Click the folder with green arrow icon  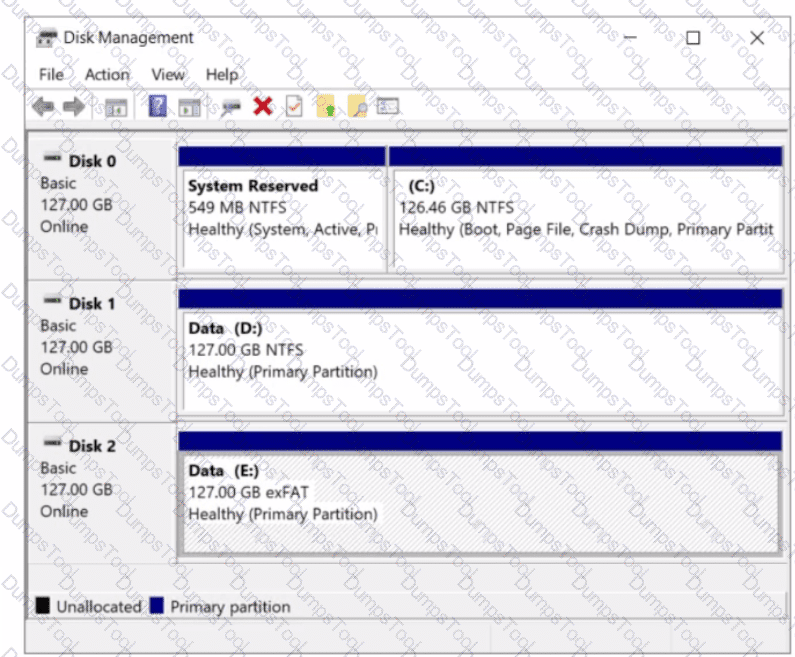pos(325,107)
